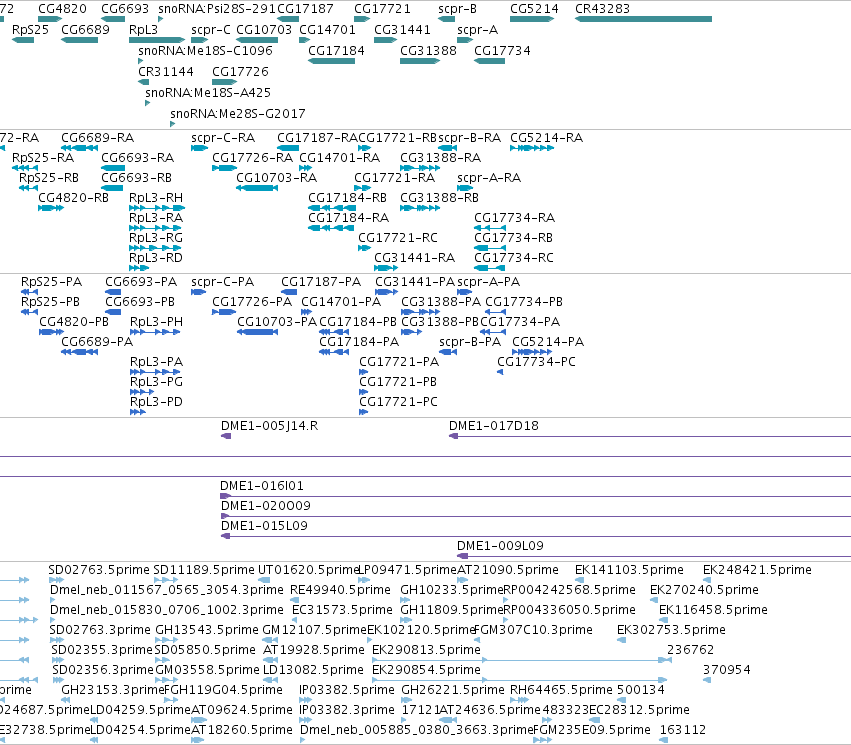
Task: Click the 236762 feature label
Action: 690,650
